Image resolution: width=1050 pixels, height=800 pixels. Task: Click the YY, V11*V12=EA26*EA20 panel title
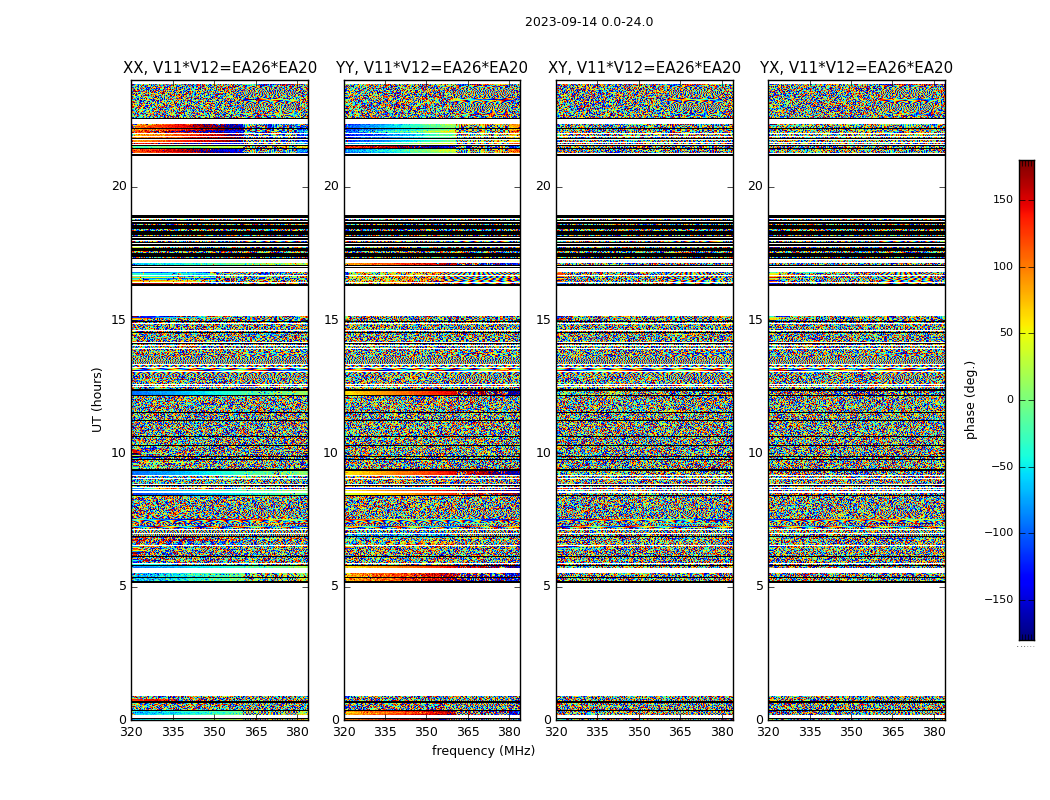point(432,68)
